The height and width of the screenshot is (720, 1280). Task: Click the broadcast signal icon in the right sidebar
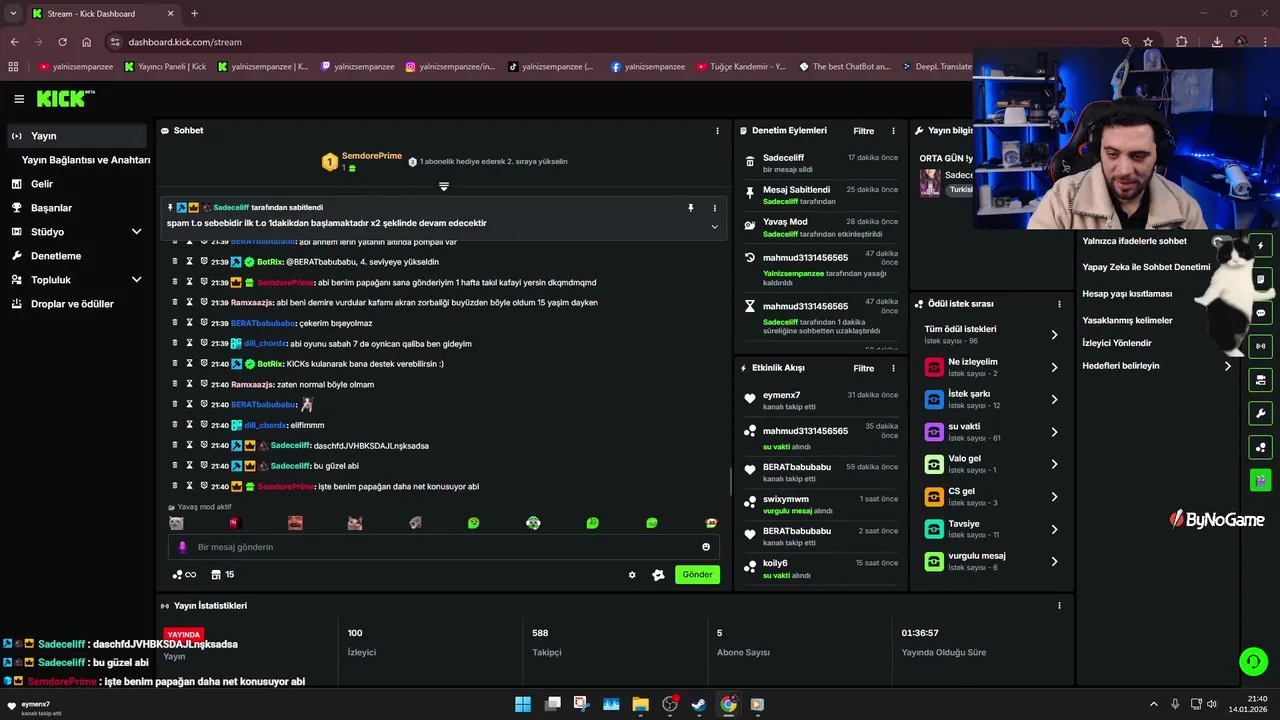click(1260, 346)
